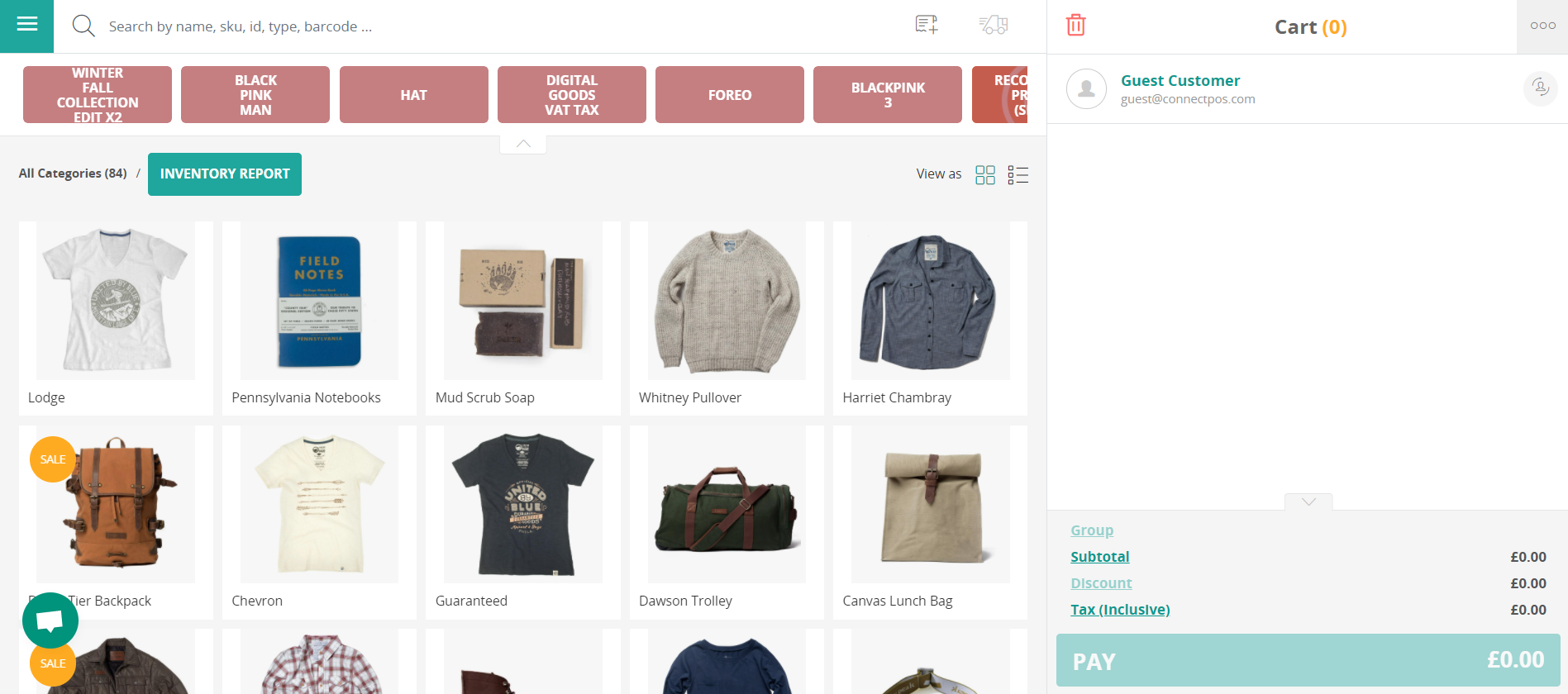Click the Cart (0) title
Viewport: 1568px width, 694px height.
1310,27
